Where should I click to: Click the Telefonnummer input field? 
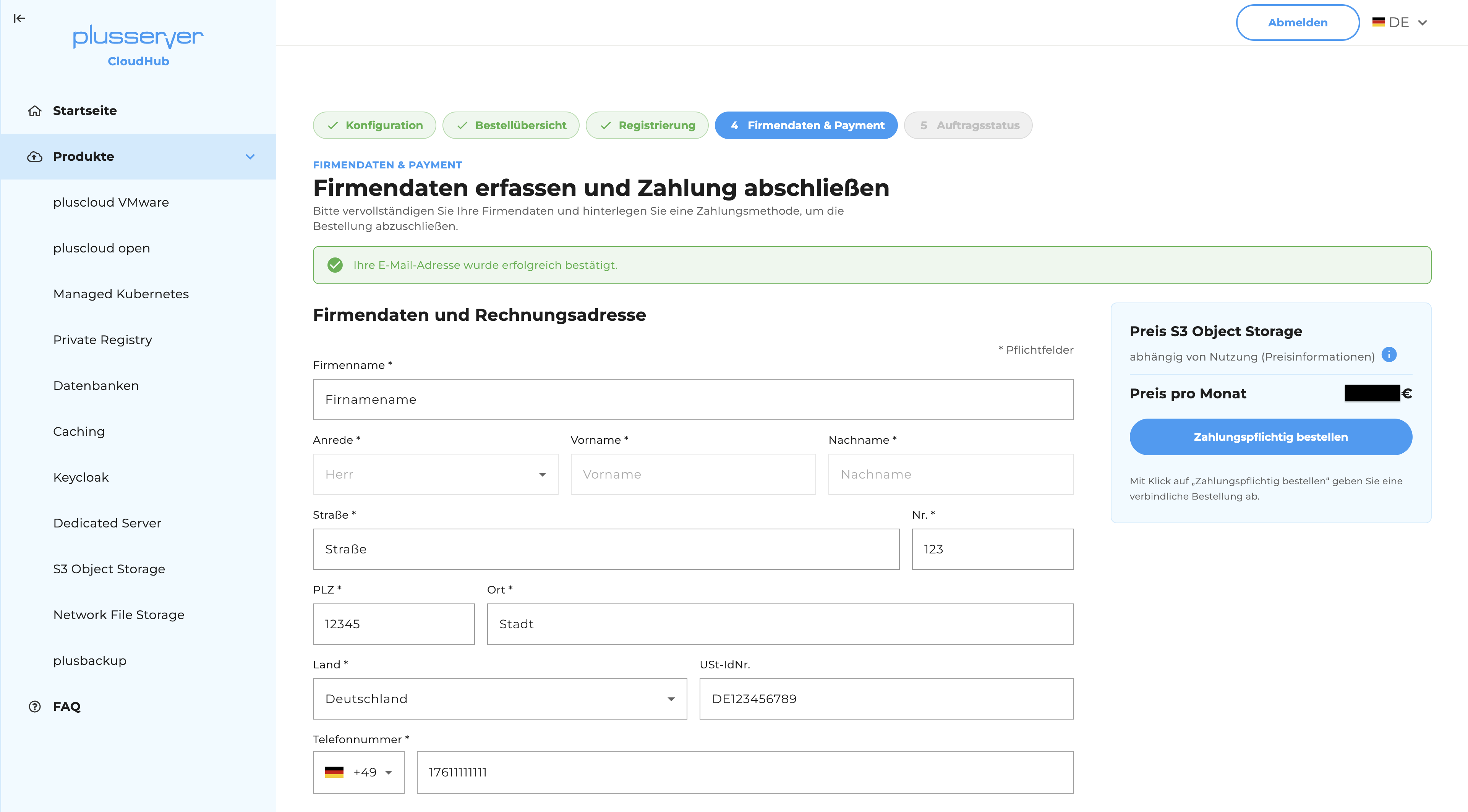pyautogui.click(x=745, y=772)
